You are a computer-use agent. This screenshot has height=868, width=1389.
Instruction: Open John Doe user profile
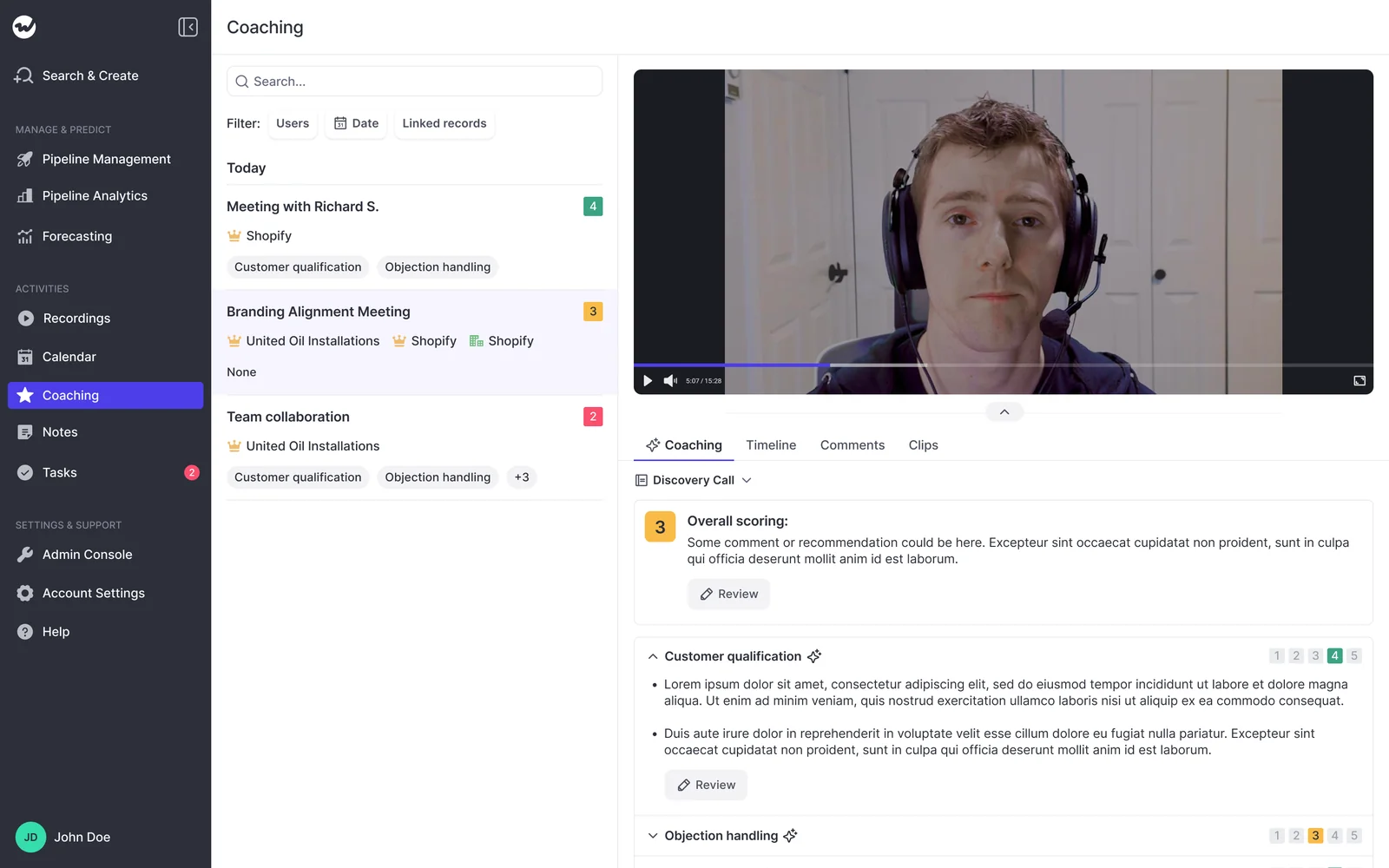63,837
